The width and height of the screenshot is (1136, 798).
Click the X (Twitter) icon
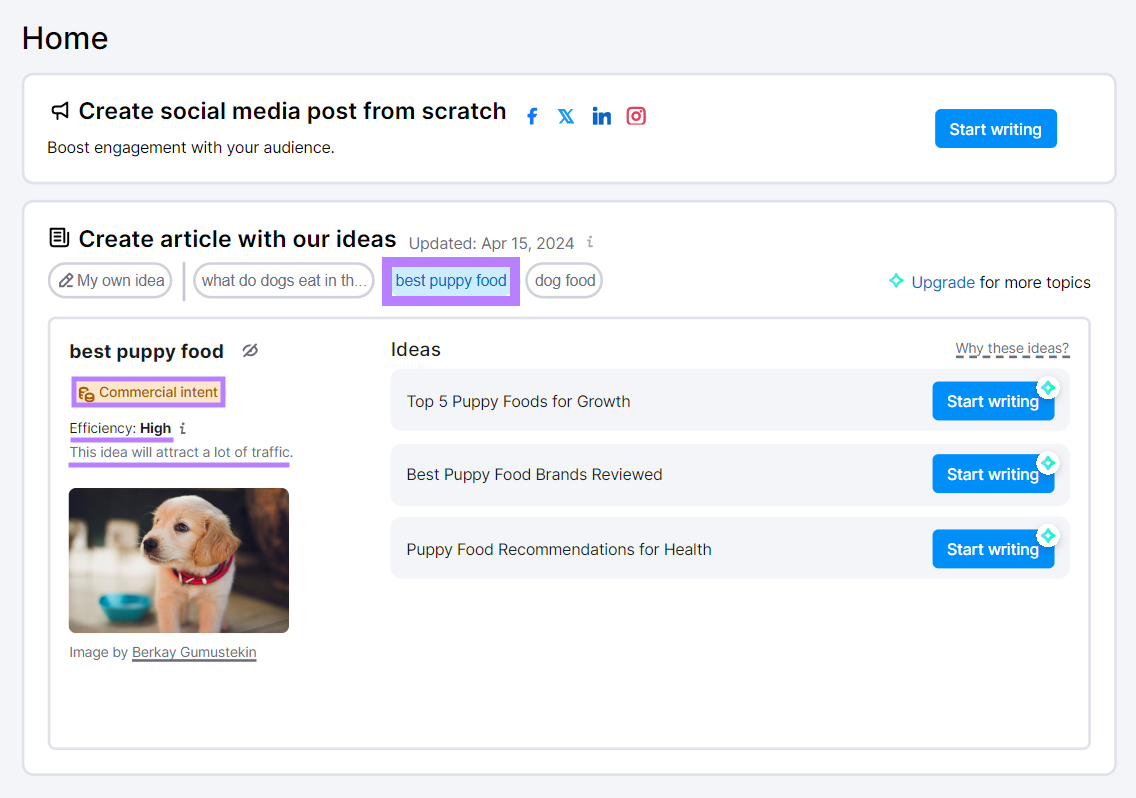click(x=566, y=116)
